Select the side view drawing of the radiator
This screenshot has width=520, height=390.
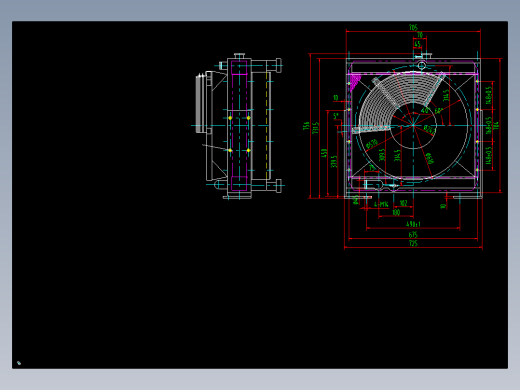(x=238, y=126)
